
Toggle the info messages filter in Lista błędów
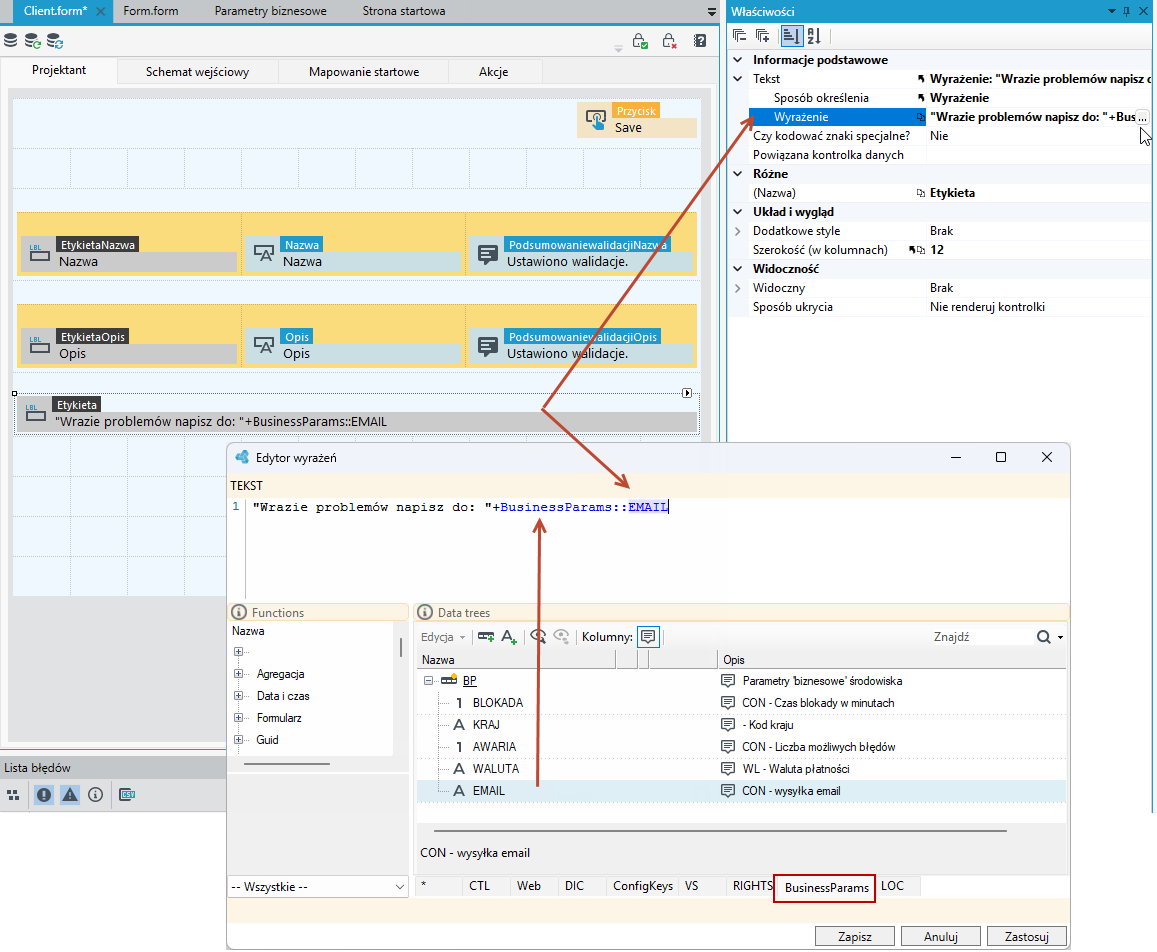click(x=95, y=795)
